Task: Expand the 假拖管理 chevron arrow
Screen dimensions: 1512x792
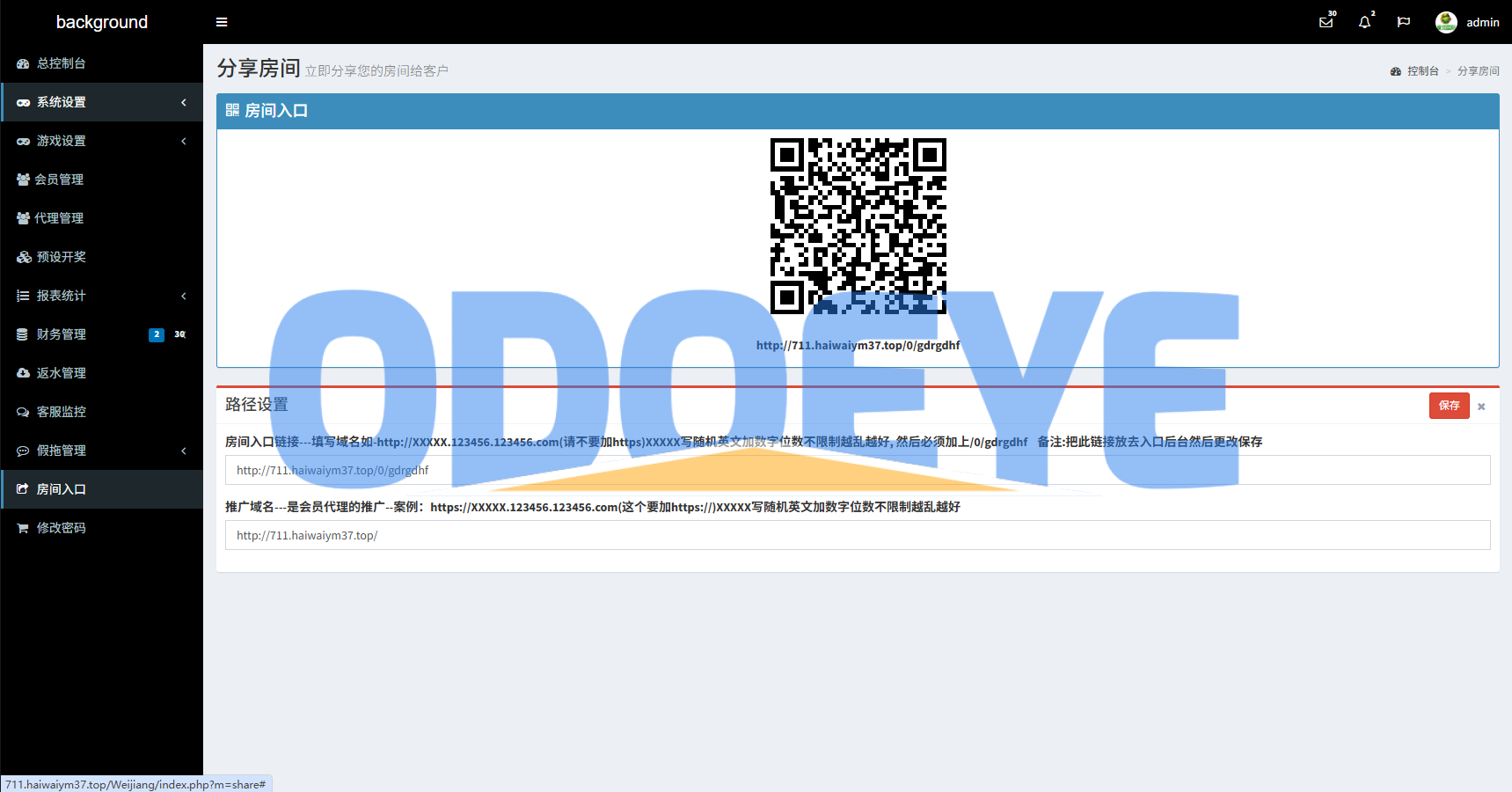Action: point(184,451)
